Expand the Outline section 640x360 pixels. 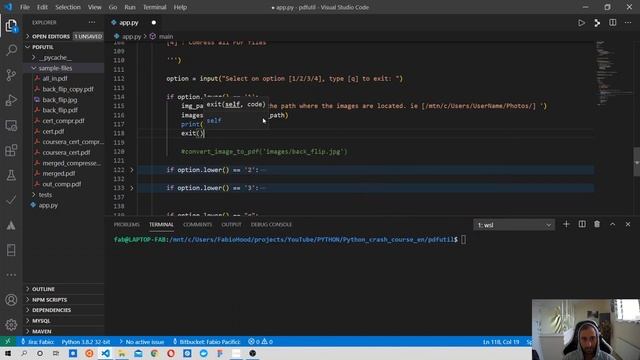pyautogui.click(x=64, y=289)
